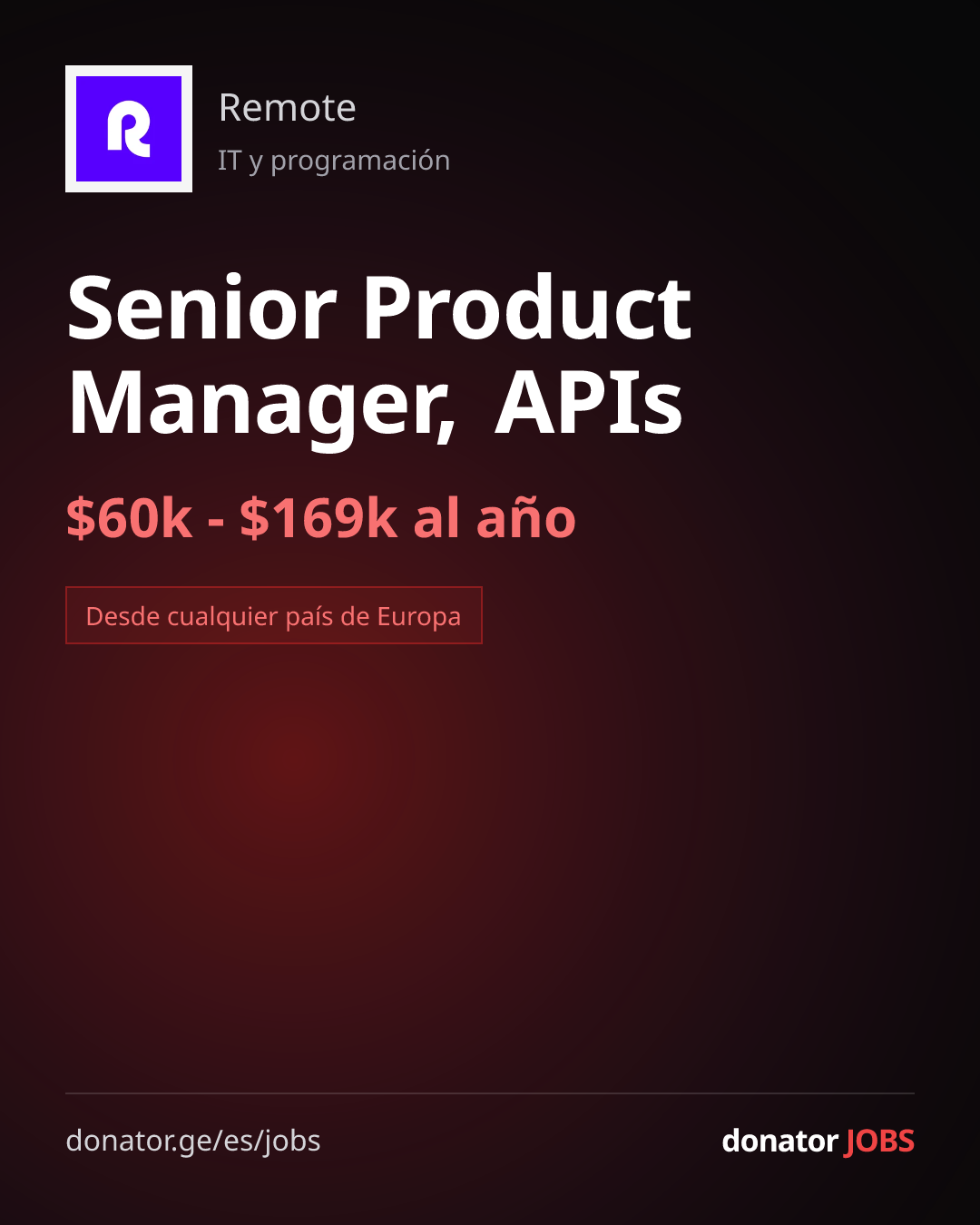Select the Remote company name text

click(287, 108)
